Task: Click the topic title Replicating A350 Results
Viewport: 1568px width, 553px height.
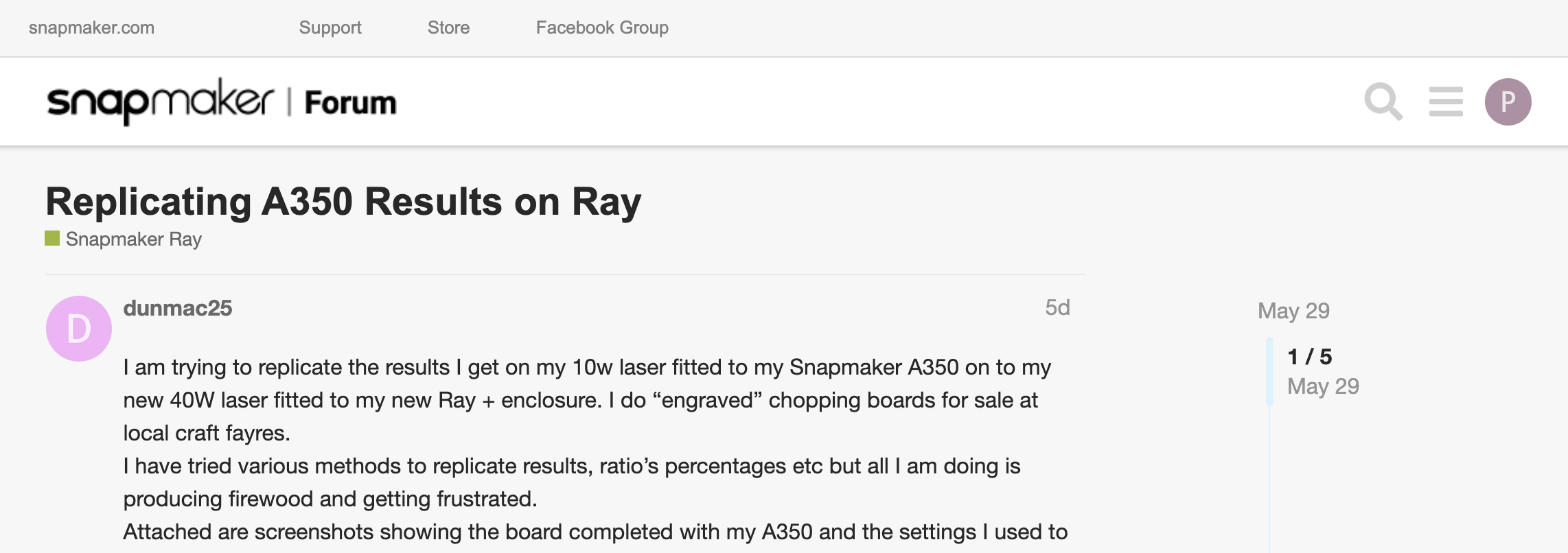Action: (x=343, y=202)
